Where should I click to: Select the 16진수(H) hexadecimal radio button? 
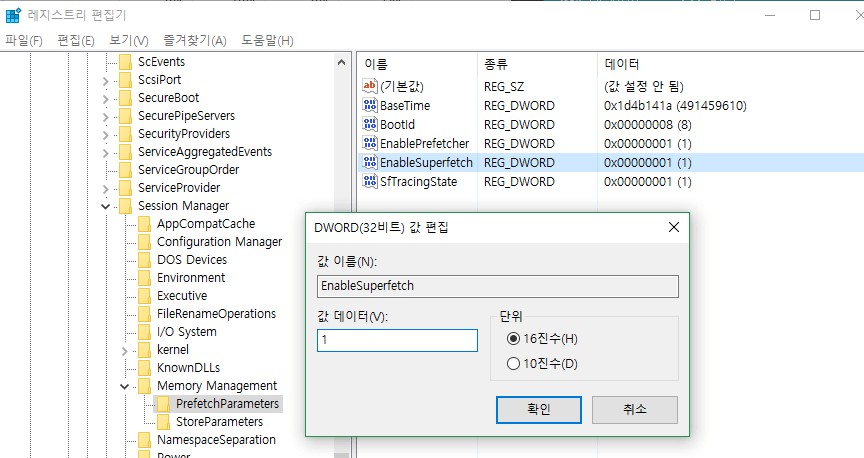click(x=514, y=339)
